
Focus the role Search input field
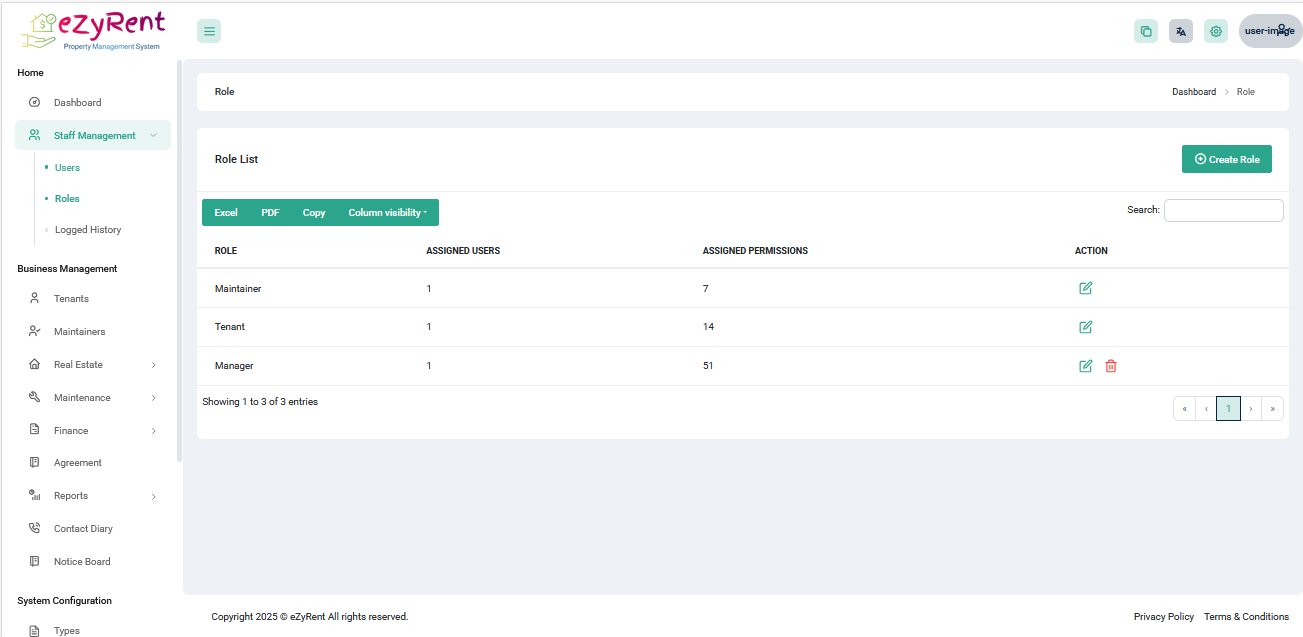1223,210
